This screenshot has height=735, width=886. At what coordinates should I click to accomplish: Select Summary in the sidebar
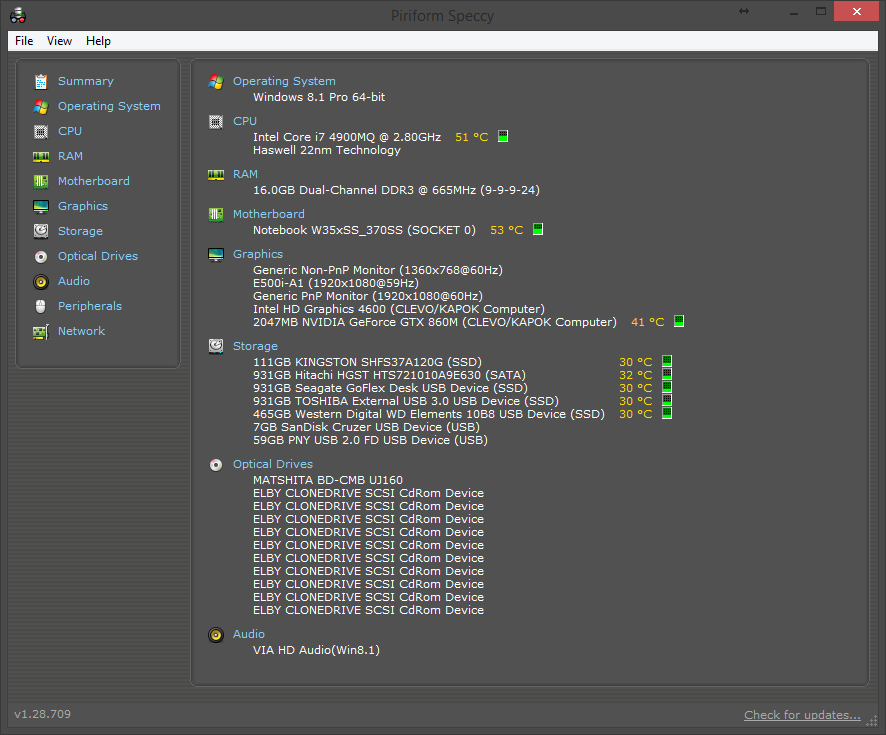click(86, 81)
